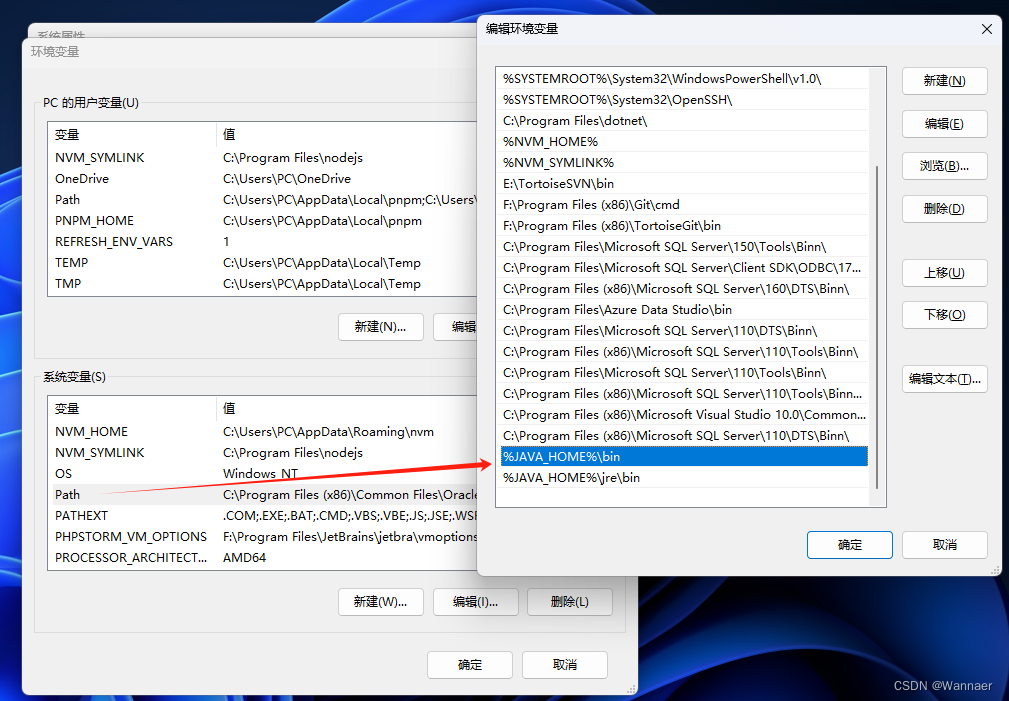The image size is (1009, 701).
Task: Select the NVM_HOME system variable row
Action: click(x=263, y=432)
